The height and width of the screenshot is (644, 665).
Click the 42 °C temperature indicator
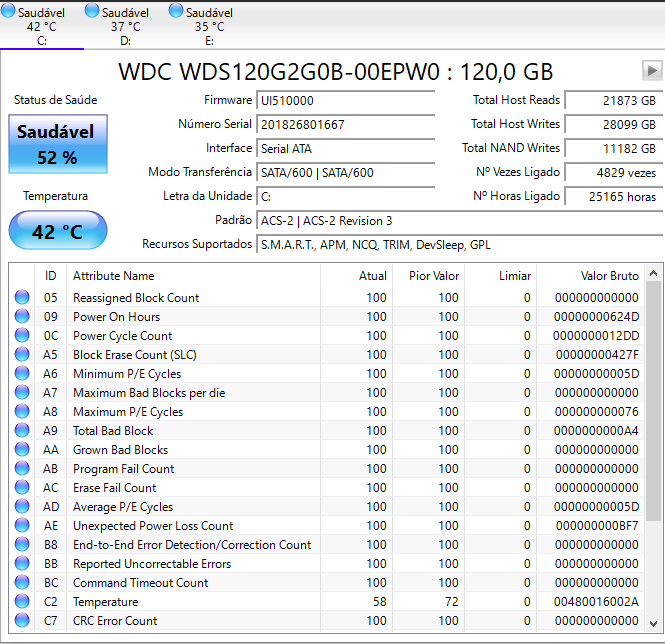coord(58,230)
